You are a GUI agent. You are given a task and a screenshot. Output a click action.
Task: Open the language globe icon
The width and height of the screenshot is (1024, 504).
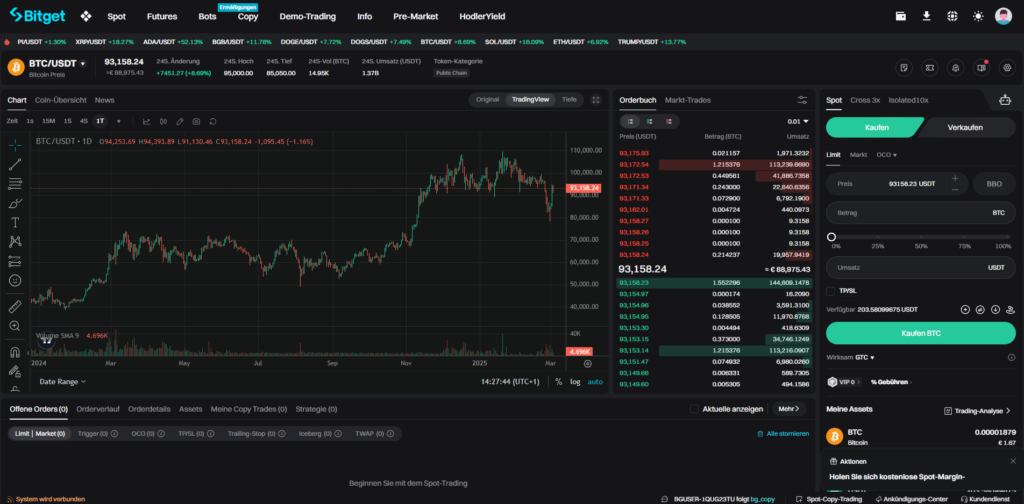(952, 16)
